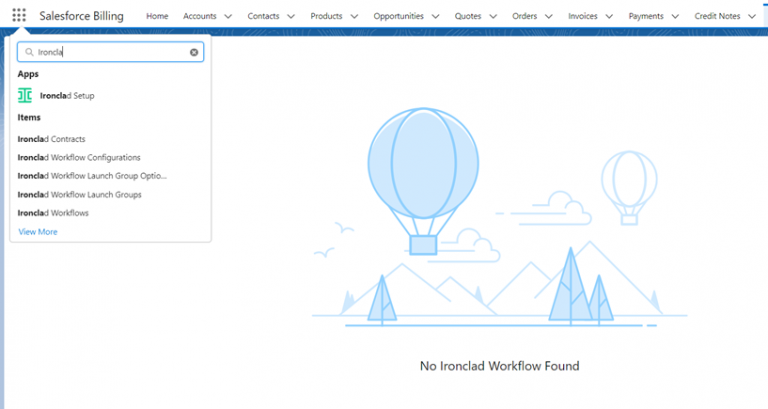The image size is (768, 409).
Task: Click into the app search input field
Action: (110, 52)
